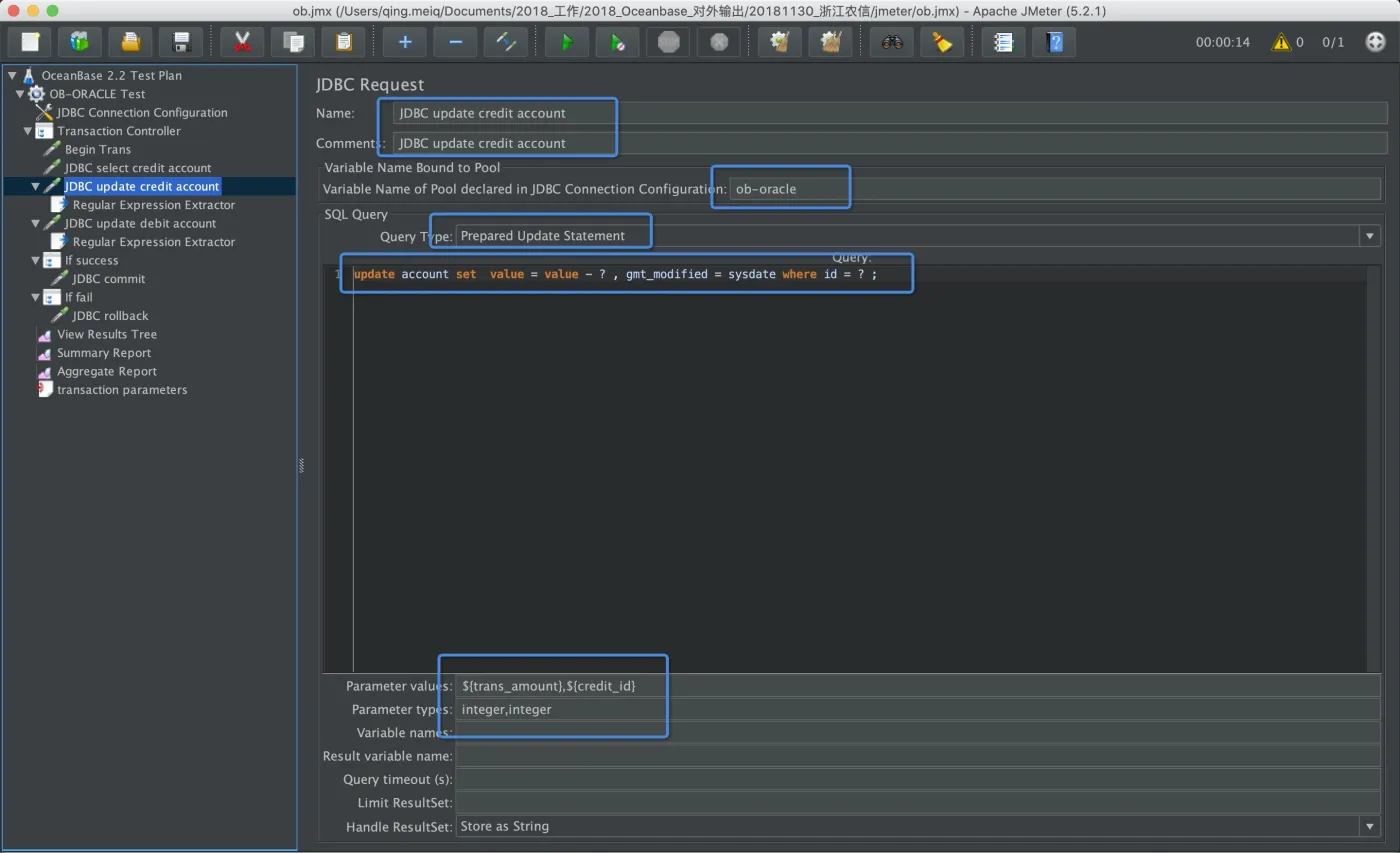1400x853 pixels.
Task: Click the Clear All brooms icon
Action: 831,42
